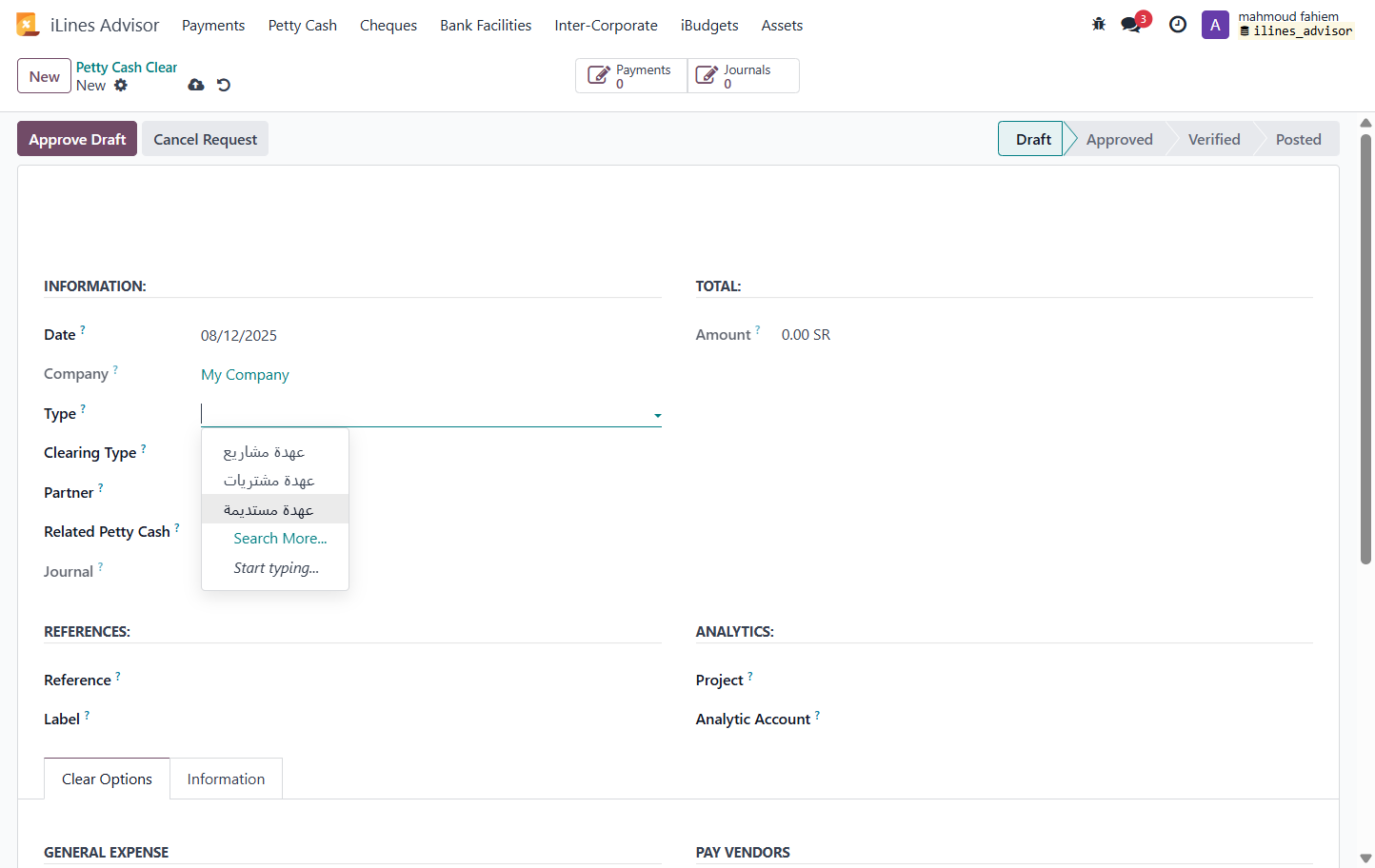The image size is (1375, 868).
Task: Click the New record button
Action: (44, 76)
